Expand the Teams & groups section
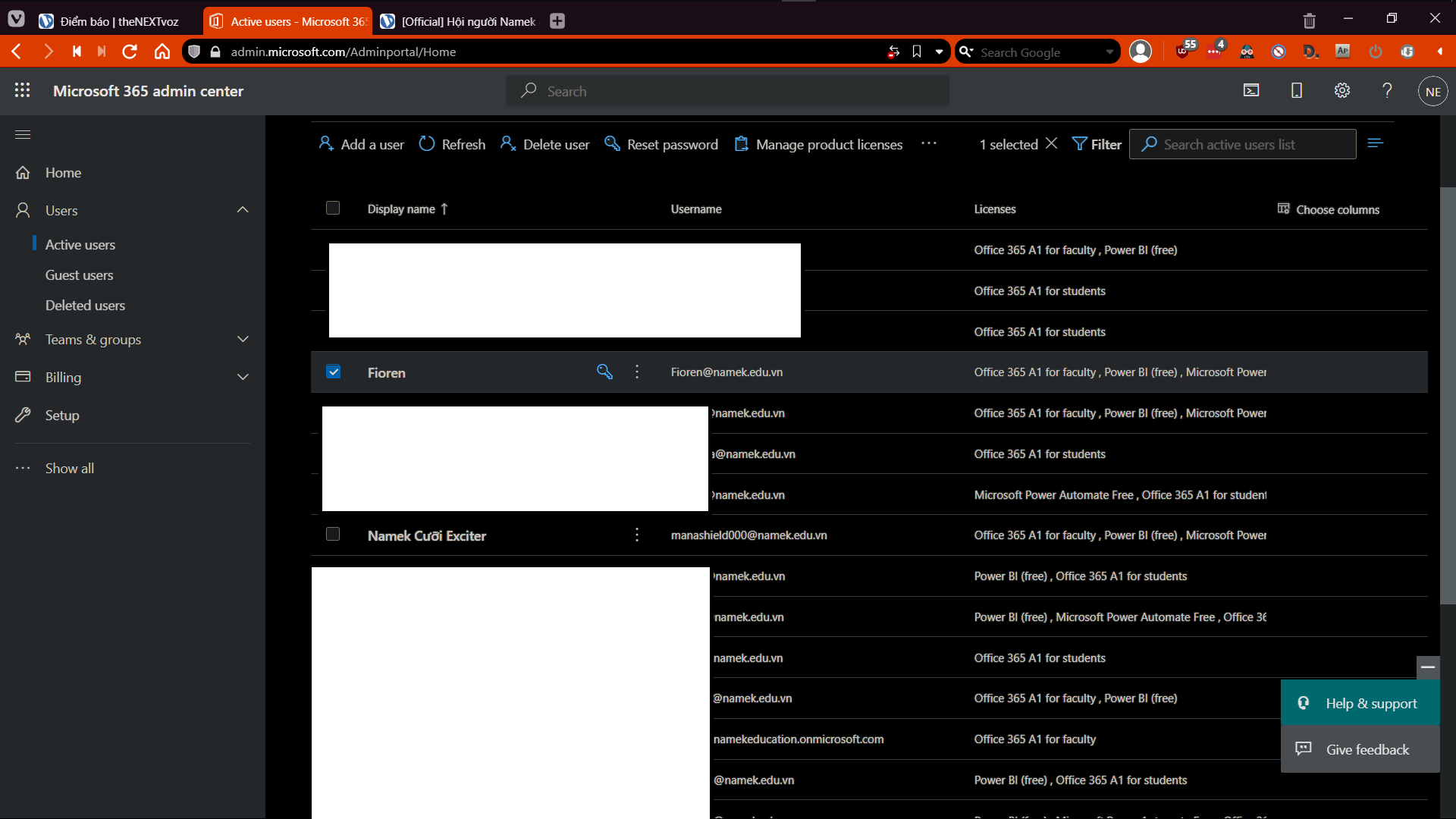This screenshot has height=819, width=1456. [x=243, y=339]
